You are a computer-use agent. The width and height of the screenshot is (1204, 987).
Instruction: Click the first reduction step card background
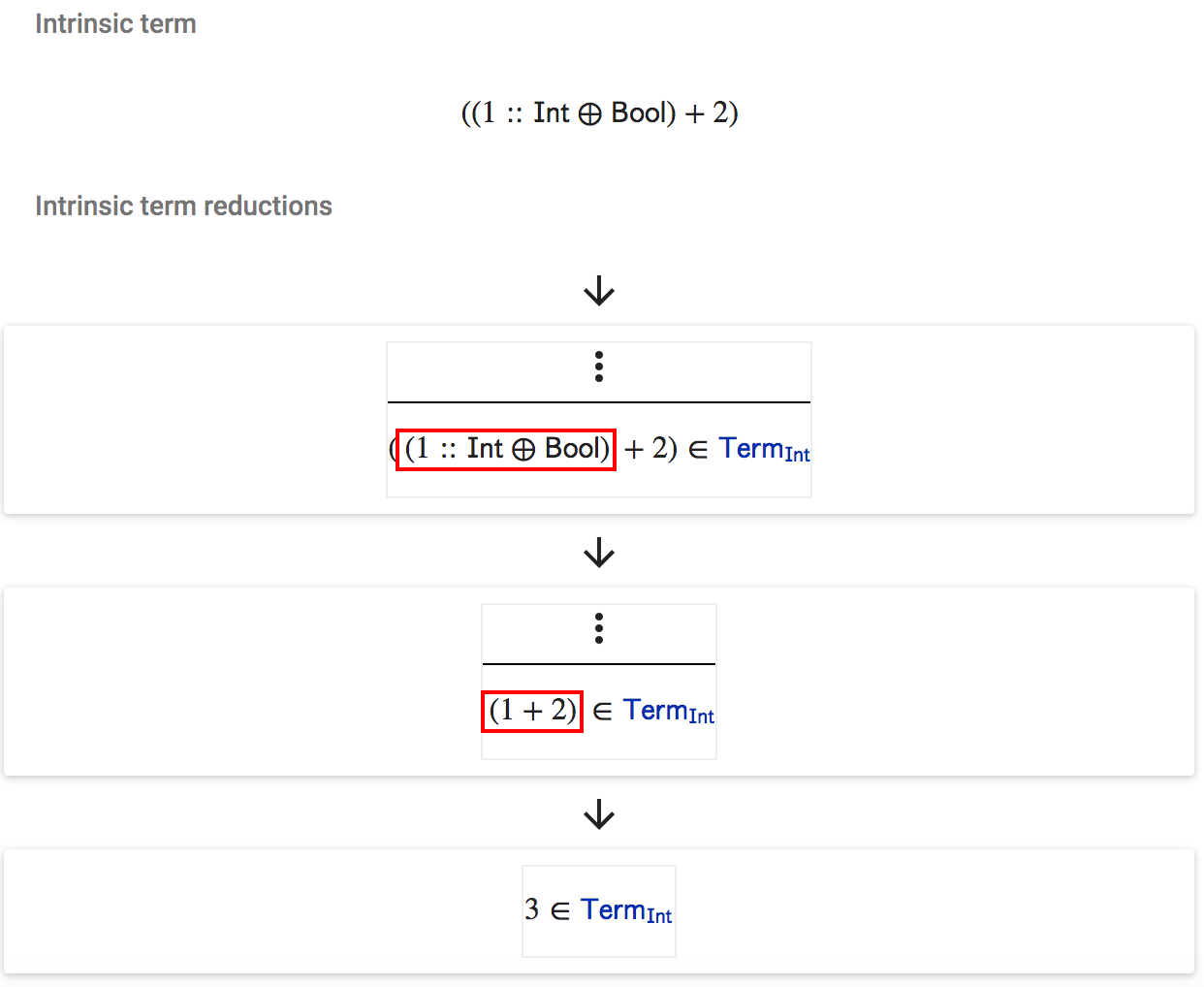(x=194, y=420)
